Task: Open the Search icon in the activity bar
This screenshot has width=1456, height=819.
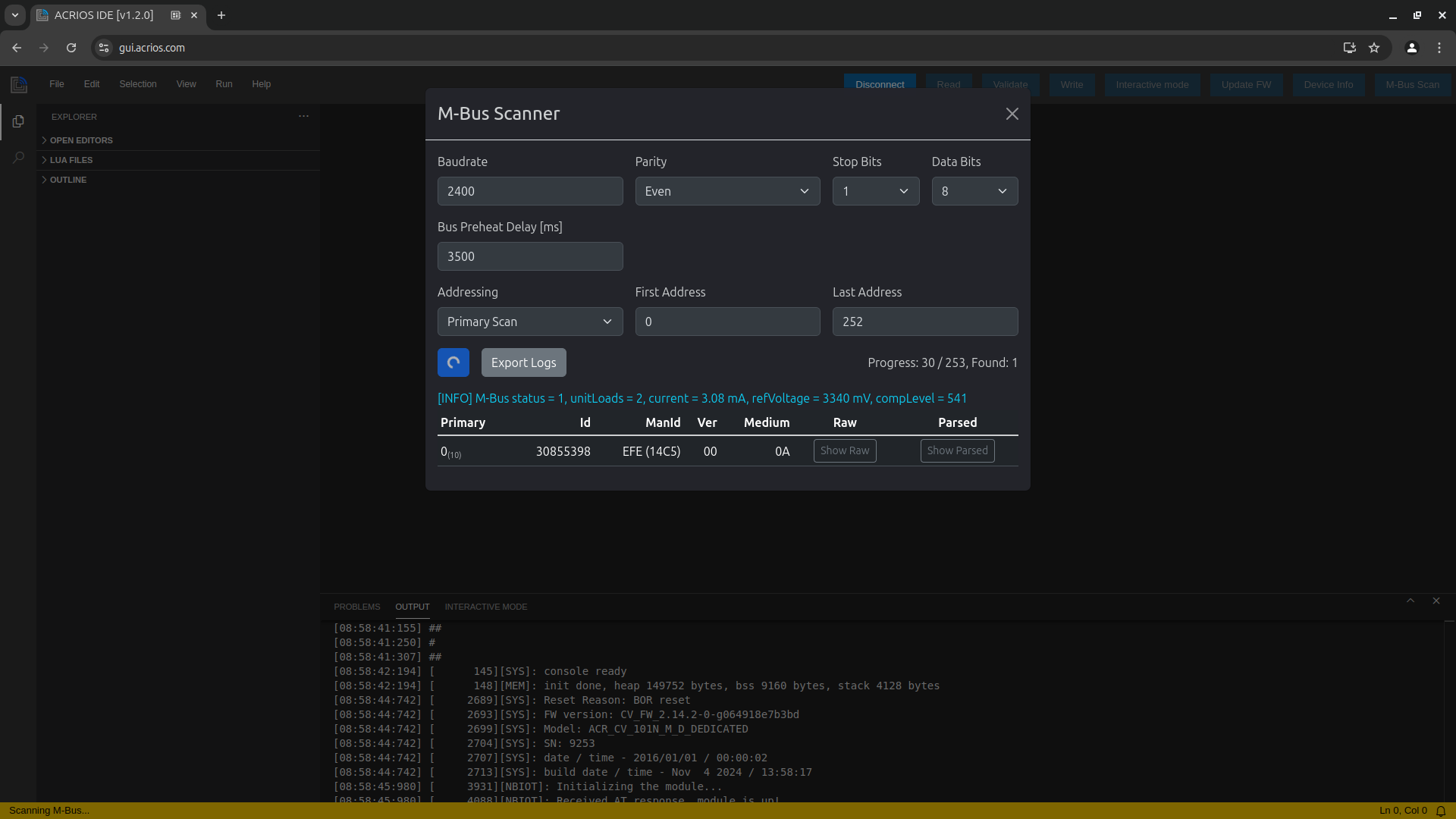Action: (x=17, y=157)
